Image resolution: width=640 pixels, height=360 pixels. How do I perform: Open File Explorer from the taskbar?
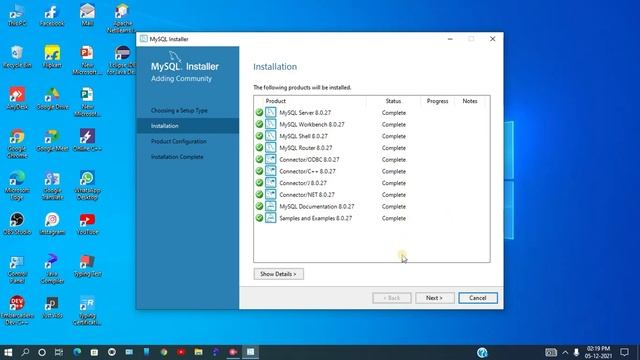(198, 352)
